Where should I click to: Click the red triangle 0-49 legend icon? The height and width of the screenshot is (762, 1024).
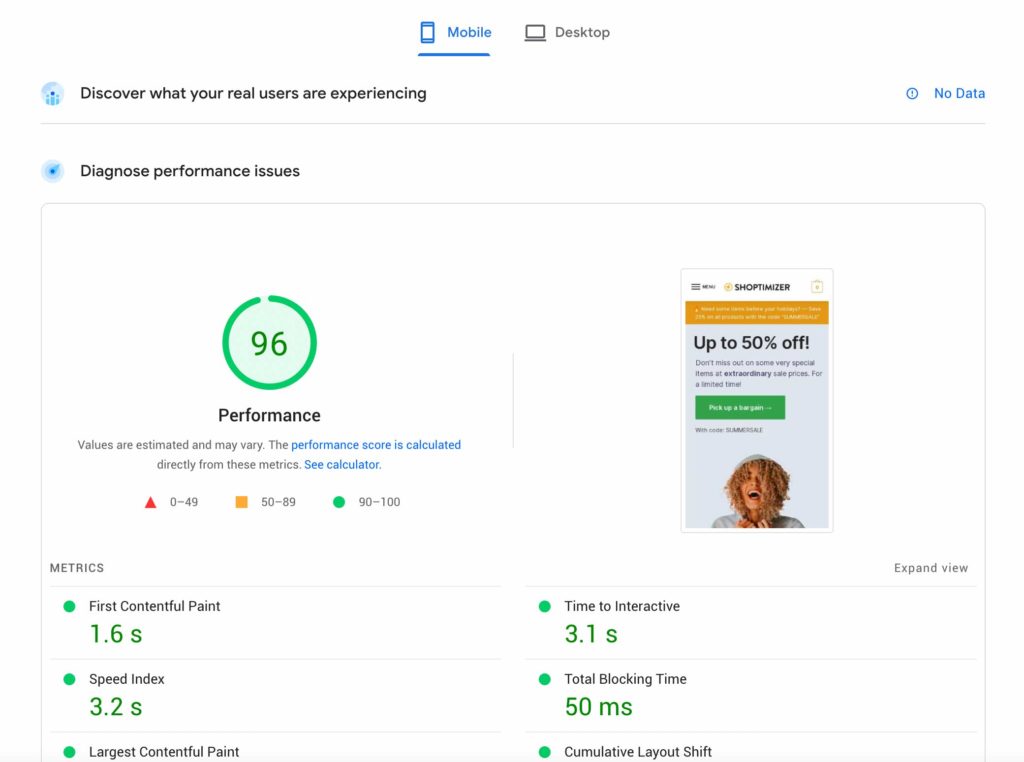(x=150, y=502)
